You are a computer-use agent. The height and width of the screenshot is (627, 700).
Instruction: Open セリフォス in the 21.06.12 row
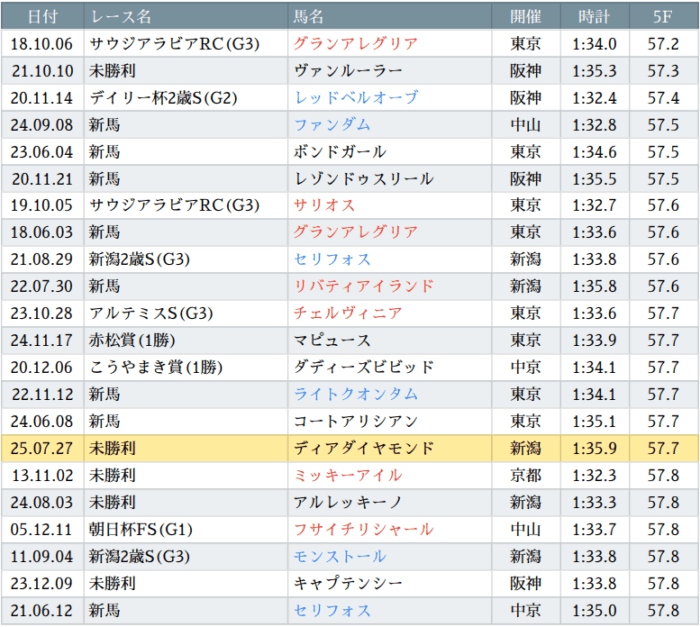pos(332,610)
